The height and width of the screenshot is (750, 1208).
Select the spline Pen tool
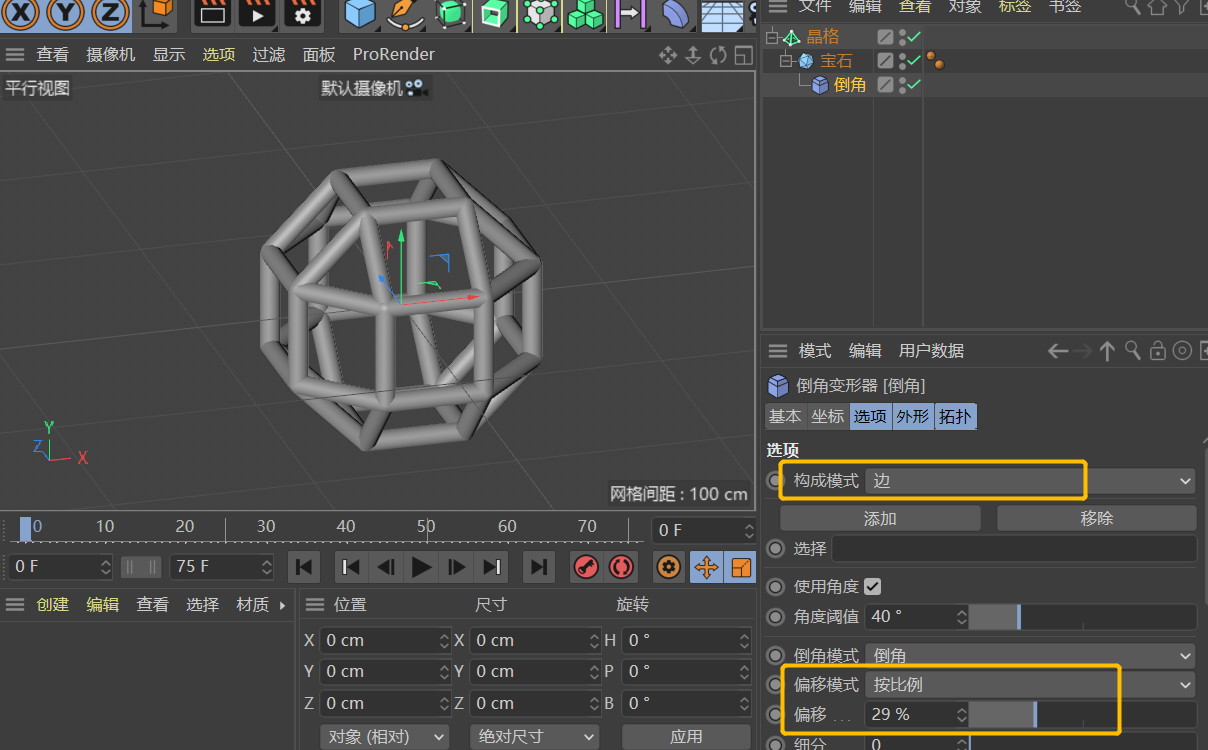pyautogui.click(x=405, y=14)
